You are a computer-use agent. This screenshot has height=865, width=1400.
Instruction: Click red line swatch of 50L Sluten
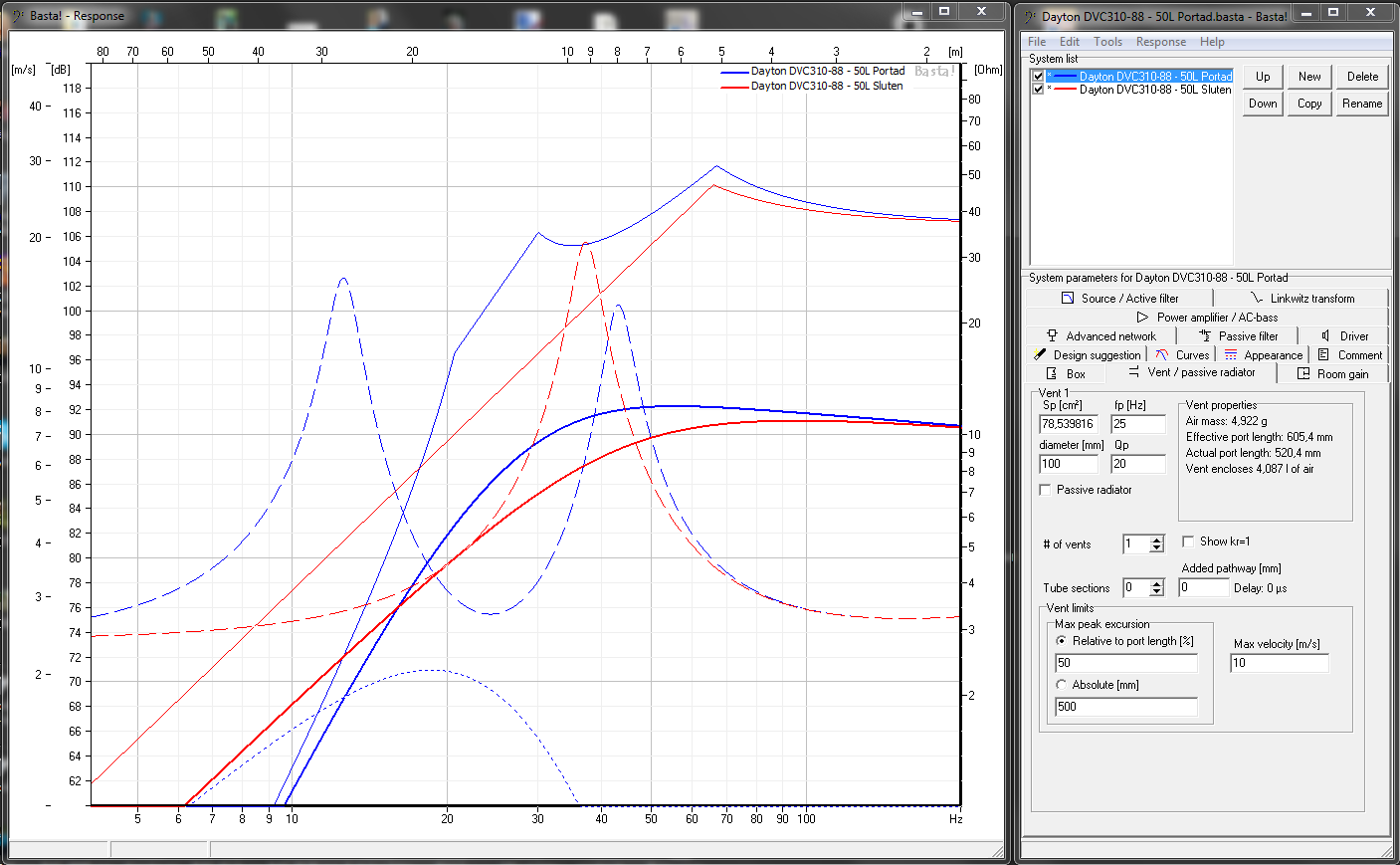point(1065,90)
